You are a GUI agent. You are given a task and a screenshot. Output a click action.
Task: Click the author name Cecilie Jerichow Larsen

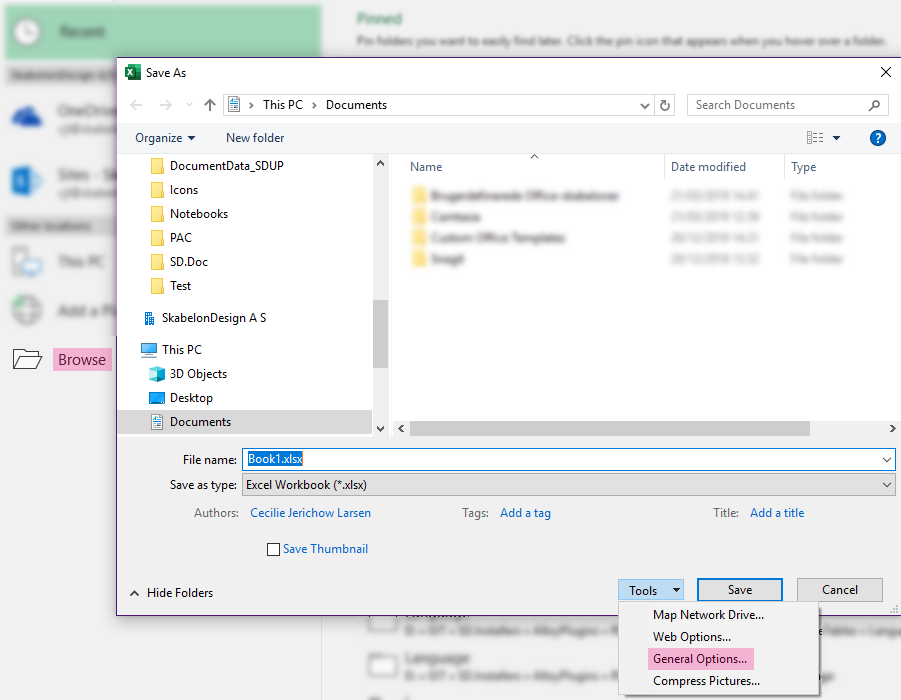click(x=310, y=513)
